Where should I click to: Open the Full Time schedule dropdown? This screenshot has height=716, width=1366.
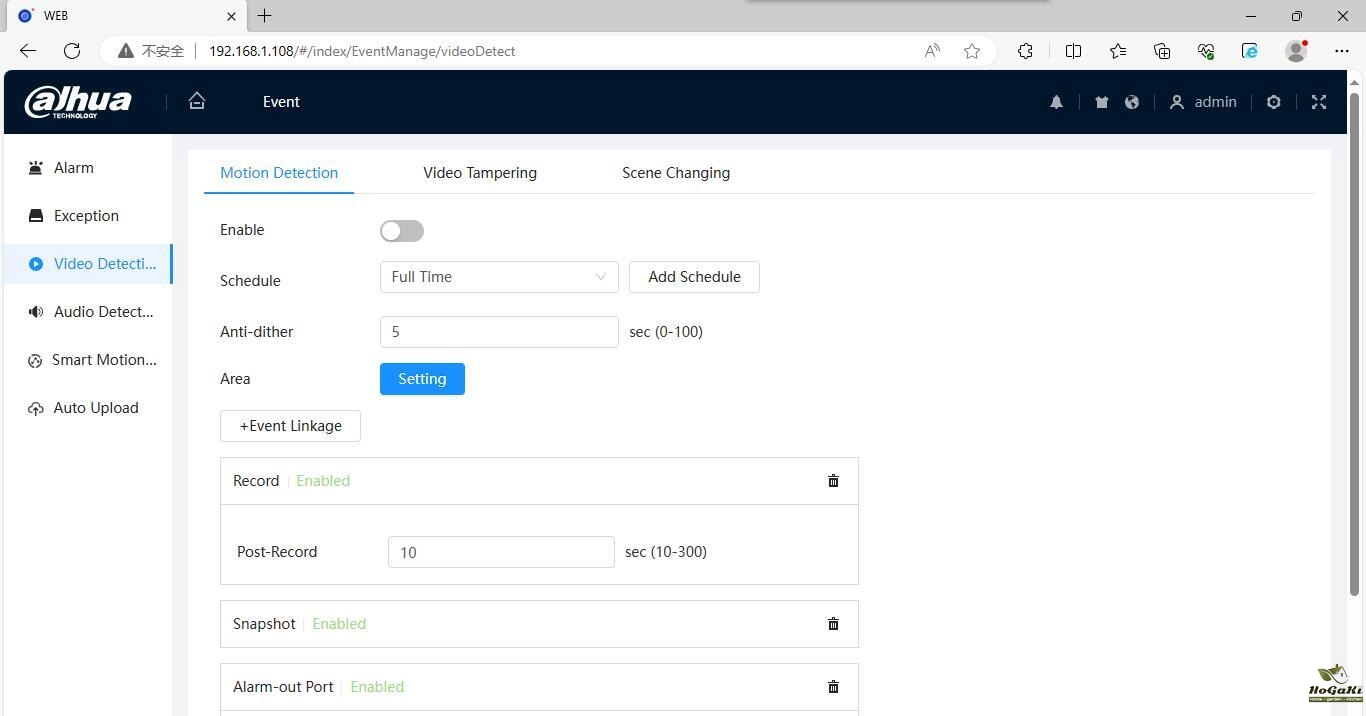click(x=499, y=277)
